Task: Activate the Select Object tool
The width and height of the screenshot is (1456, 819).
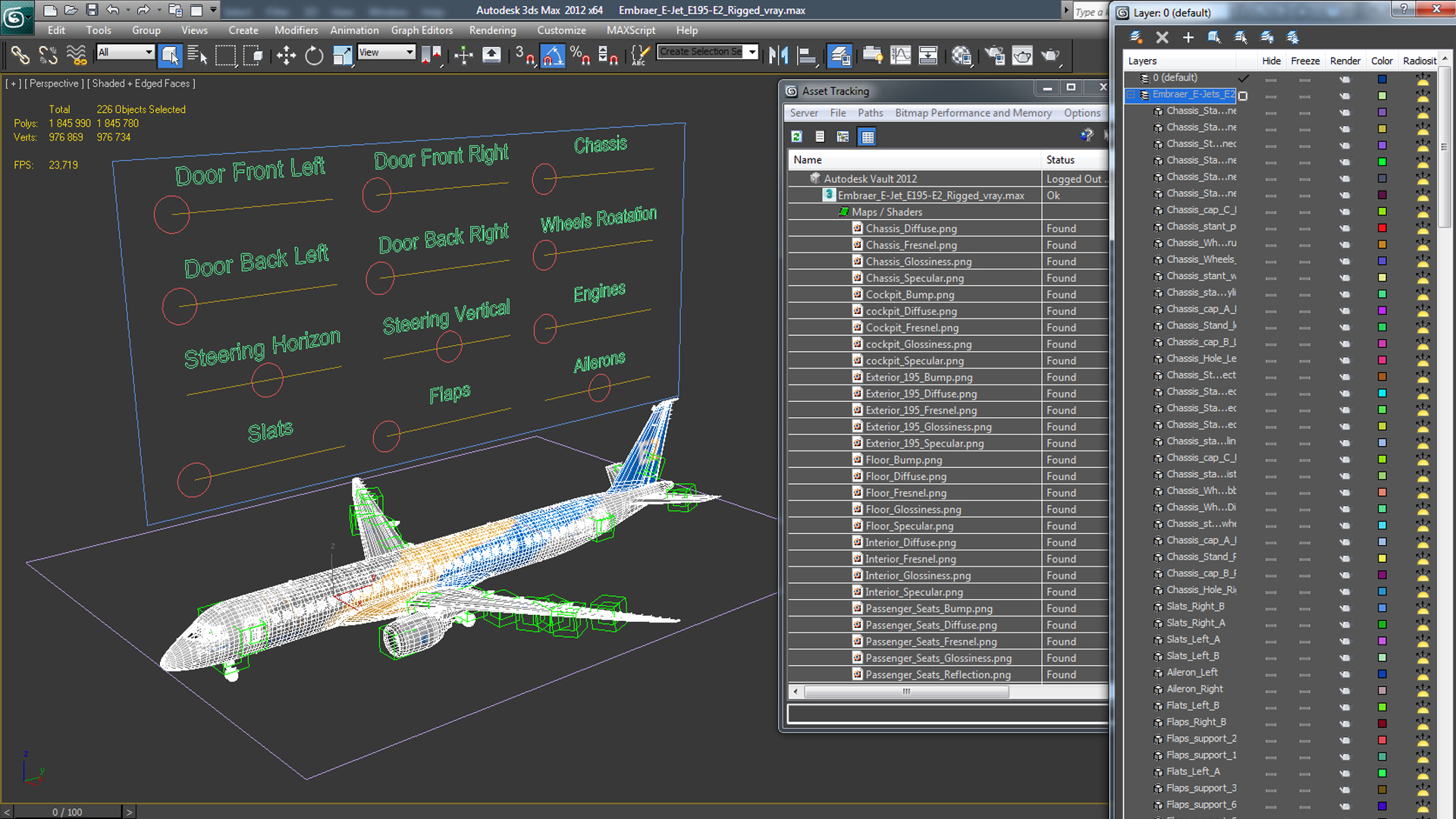Action: click(170, 55)
